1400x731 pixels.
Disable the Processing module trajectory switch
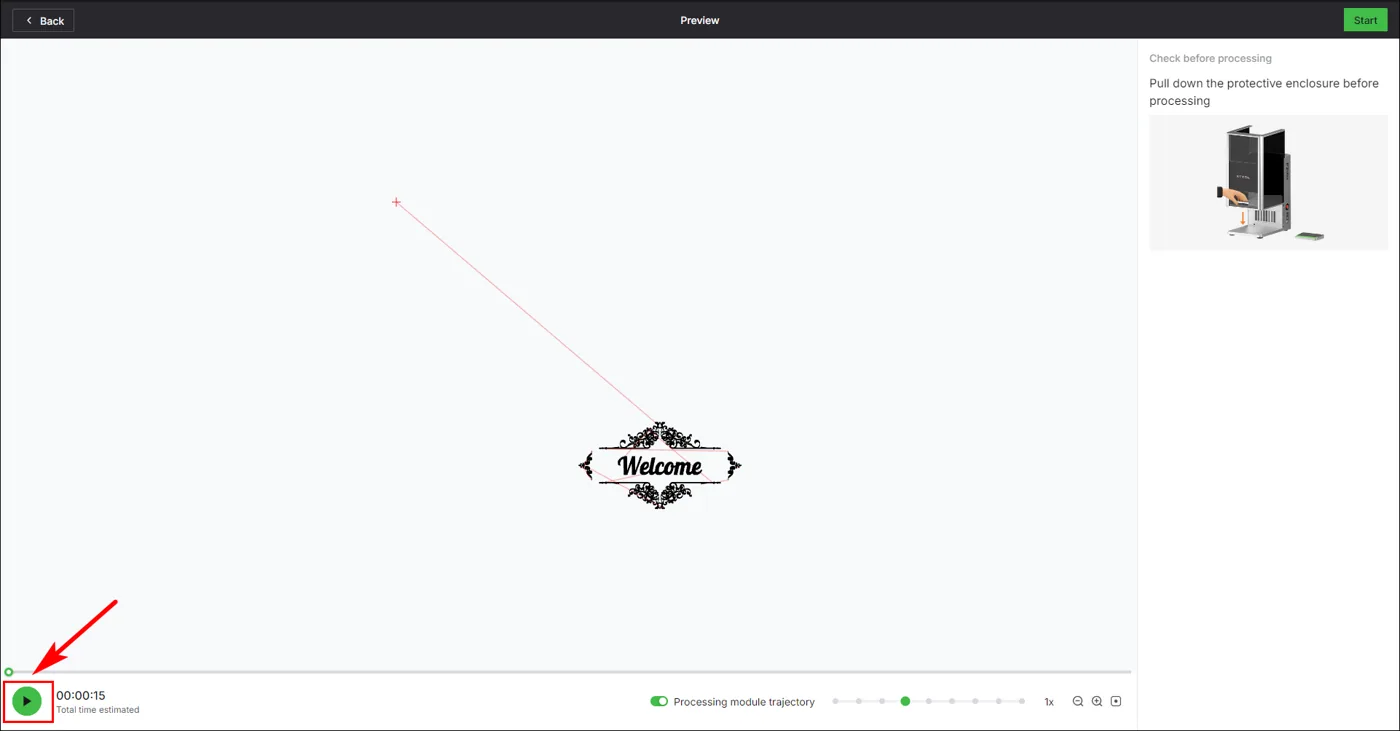(659, 701)
